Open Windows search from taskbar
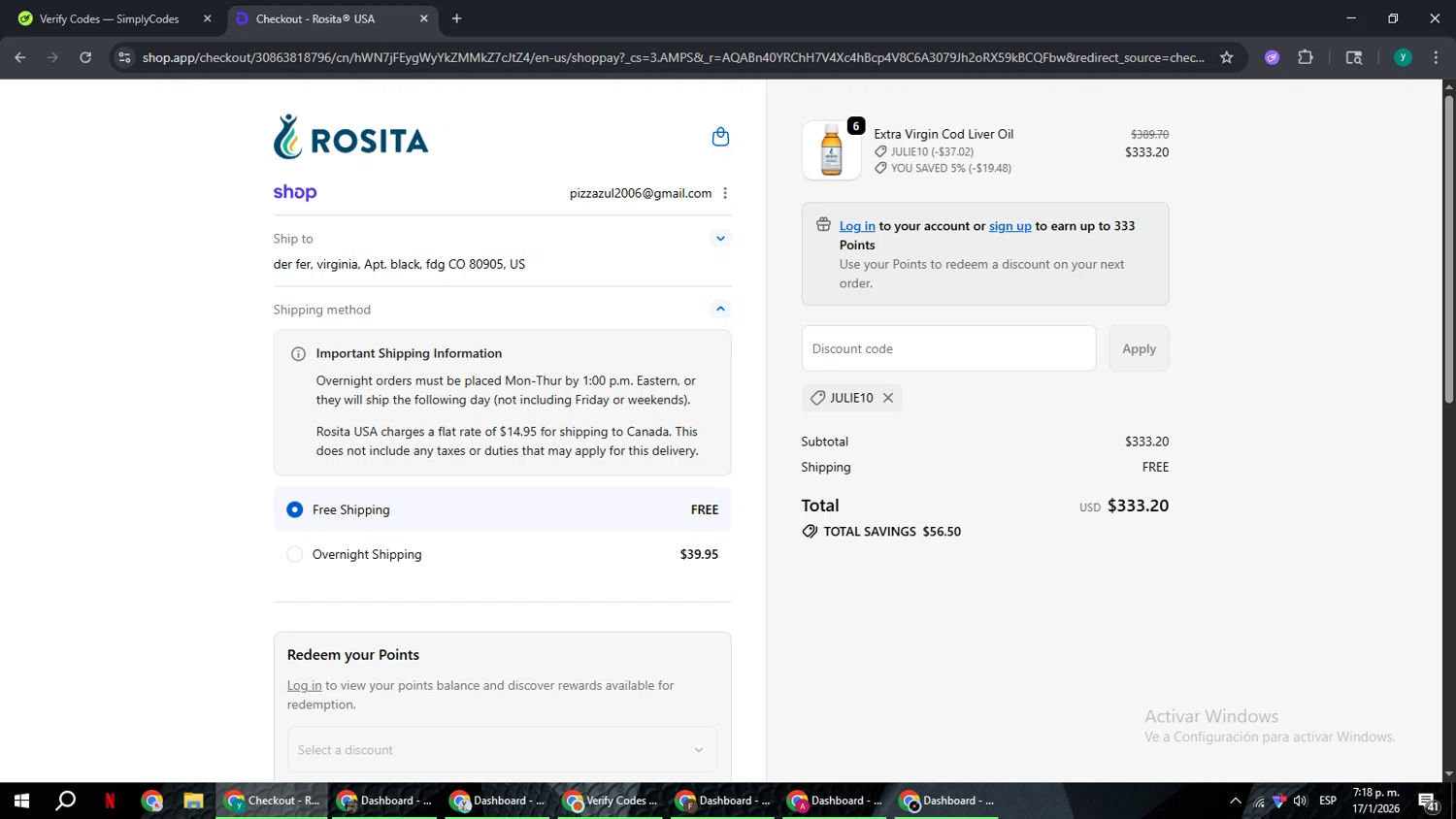The height and width of the screenshot is (819, 1456). [65, 801]
